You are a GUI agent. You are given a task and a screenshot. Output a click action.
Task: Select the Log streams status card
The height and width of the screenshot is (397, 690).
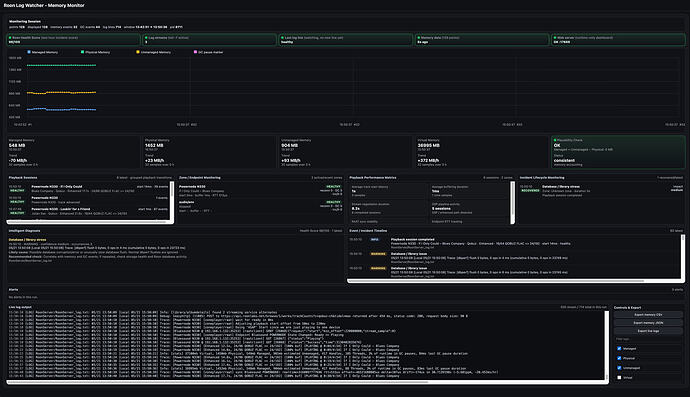209,40
